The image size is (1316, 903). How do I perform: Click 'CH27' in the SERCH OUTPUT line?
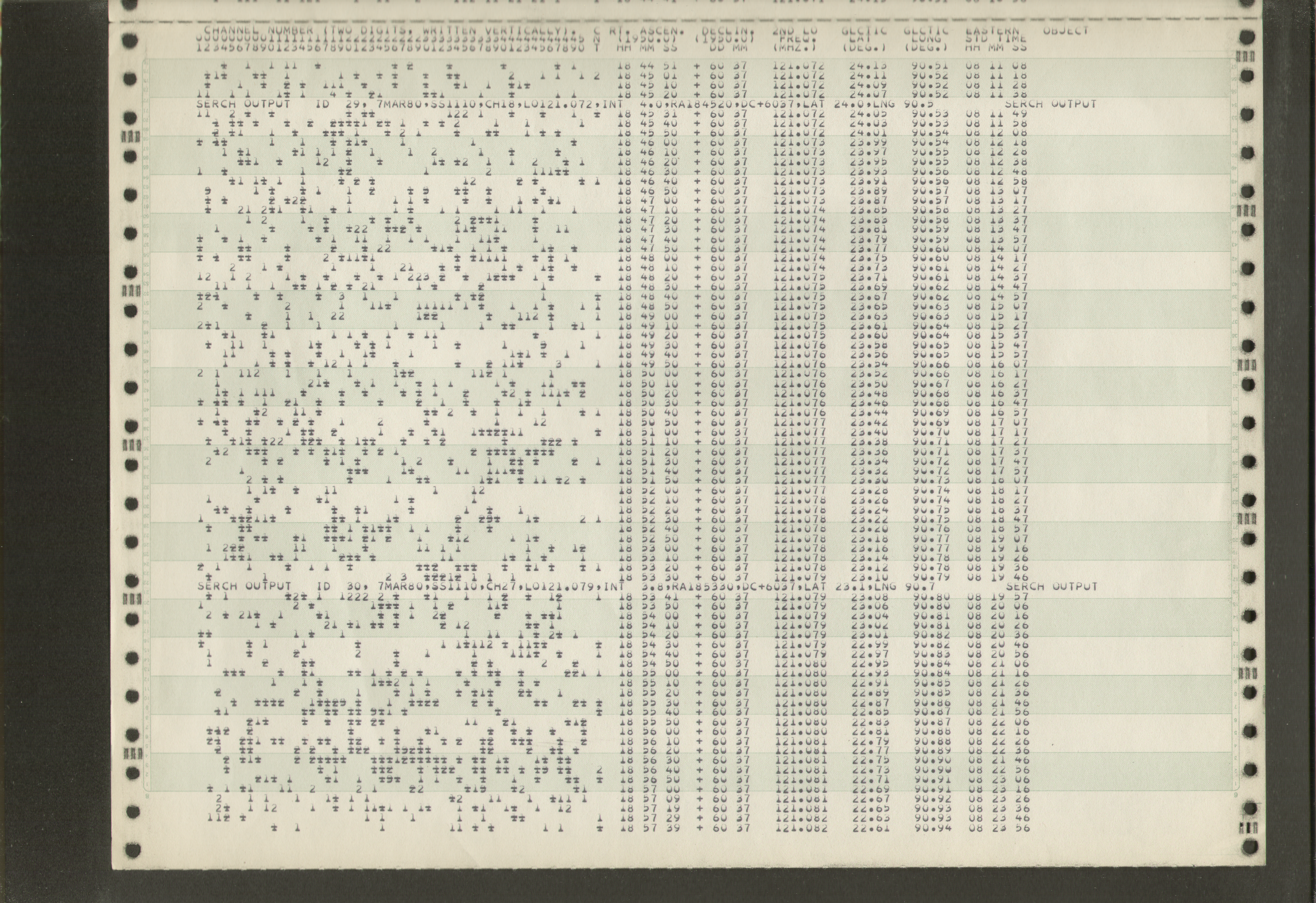coord(502,586)
